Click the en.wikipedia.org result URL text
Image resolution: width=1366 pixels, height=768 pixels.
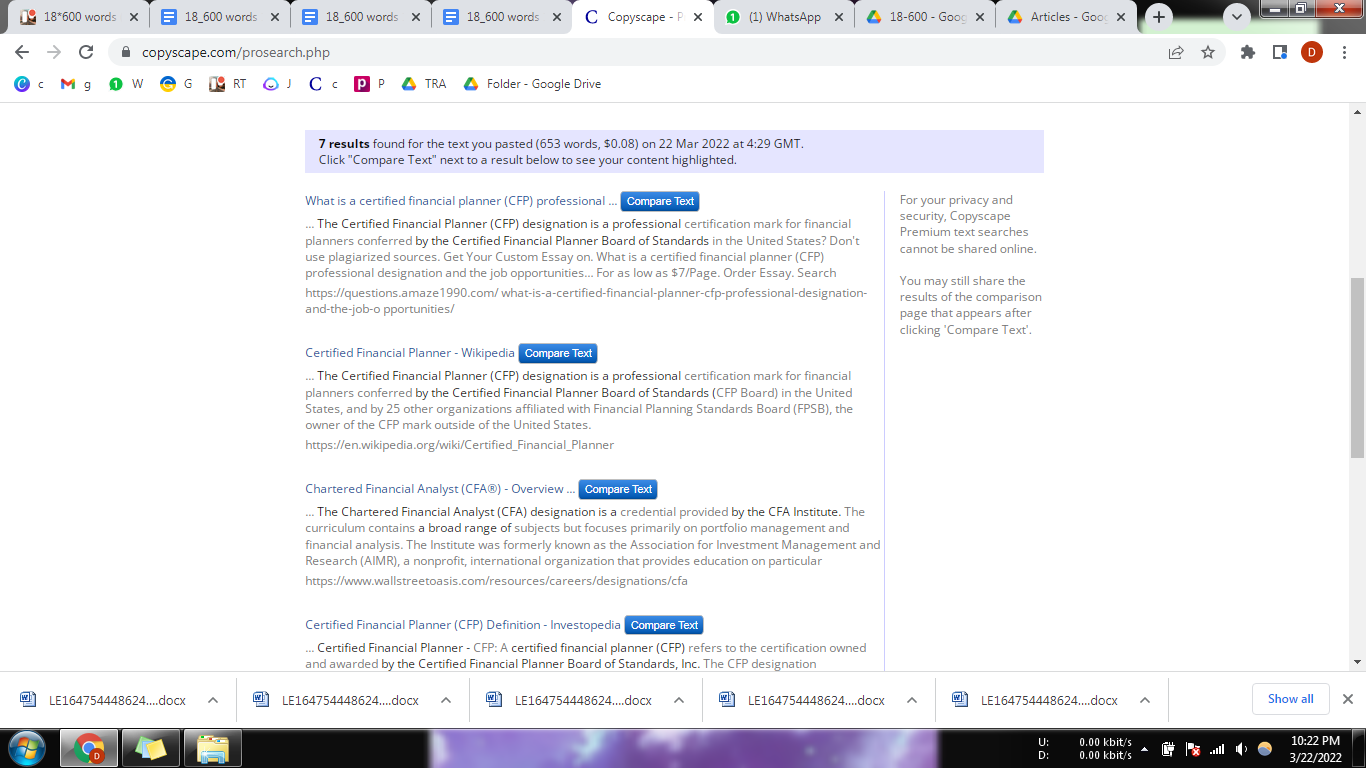click(x=460, y=445)
